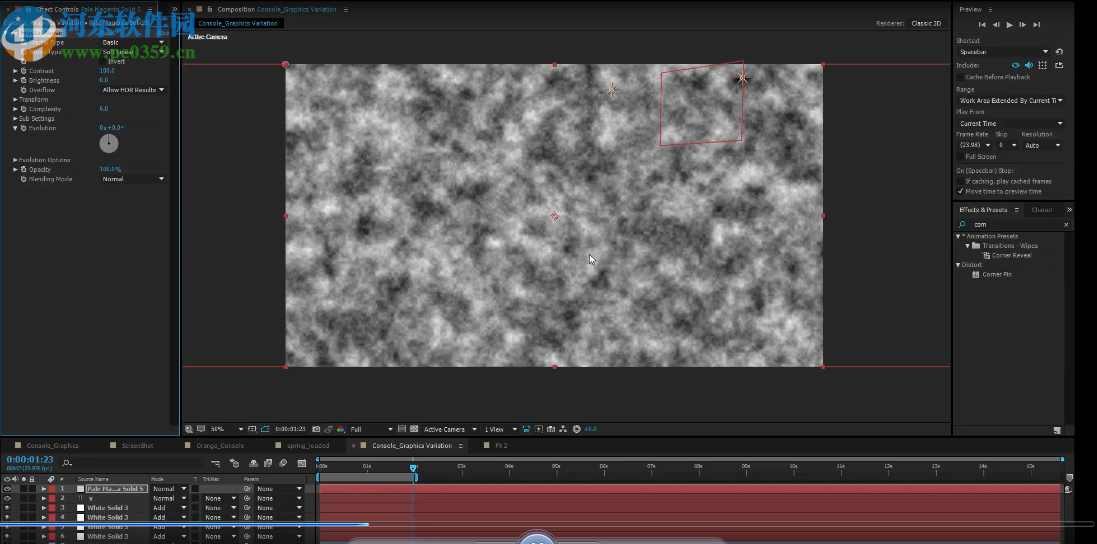Click the Contrast value 100.0

(x=106, y=71)
